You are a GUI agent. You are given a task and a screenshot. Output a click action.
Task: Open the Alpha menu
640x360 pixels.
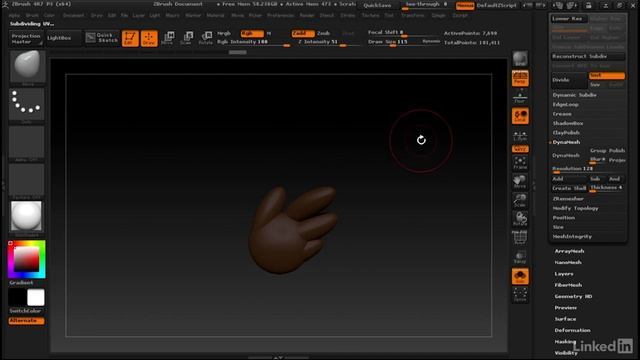tap(14, 16)
